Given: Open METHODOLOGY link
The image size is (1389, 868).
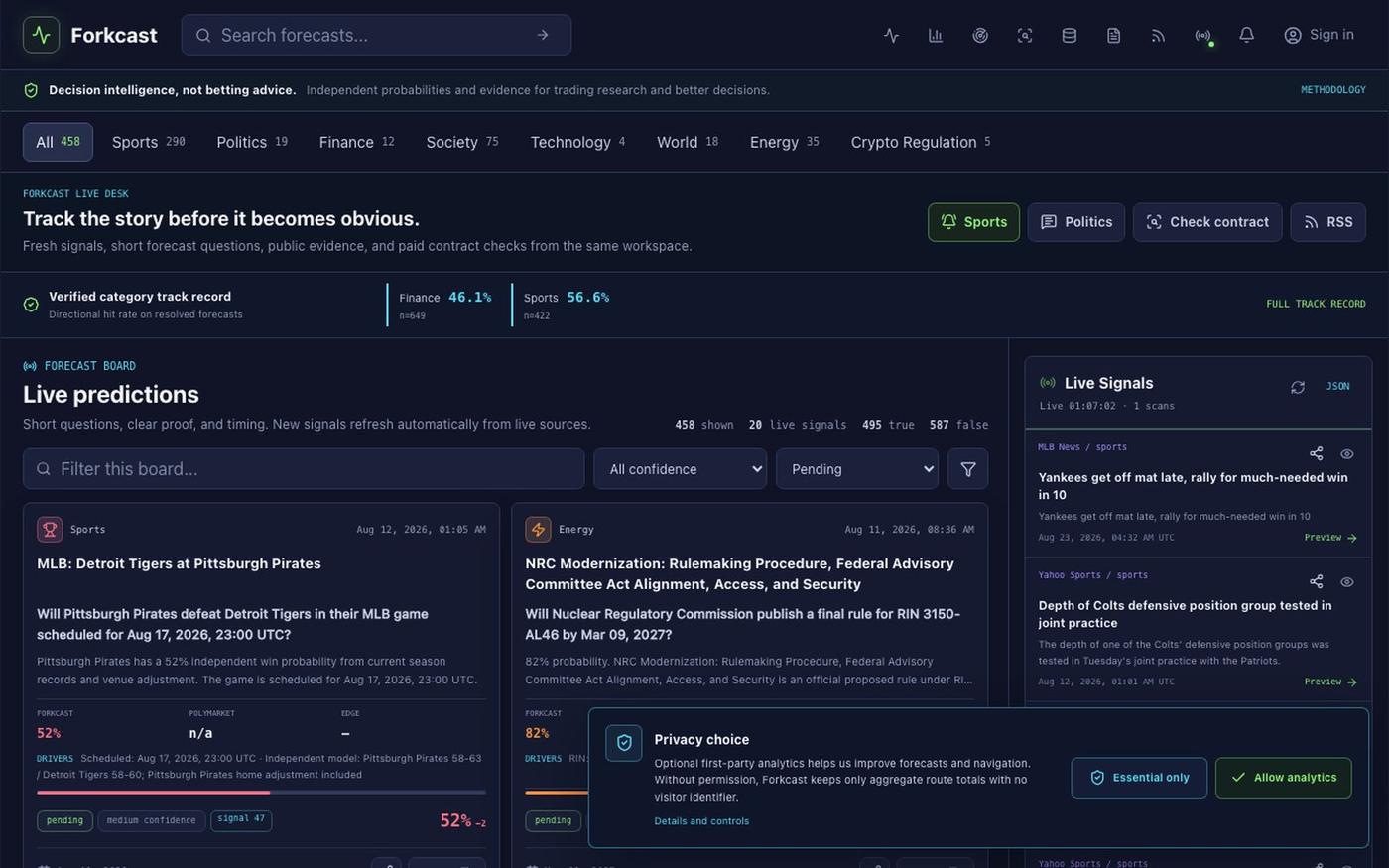Looking at the screenshot, I should 1332,90.
